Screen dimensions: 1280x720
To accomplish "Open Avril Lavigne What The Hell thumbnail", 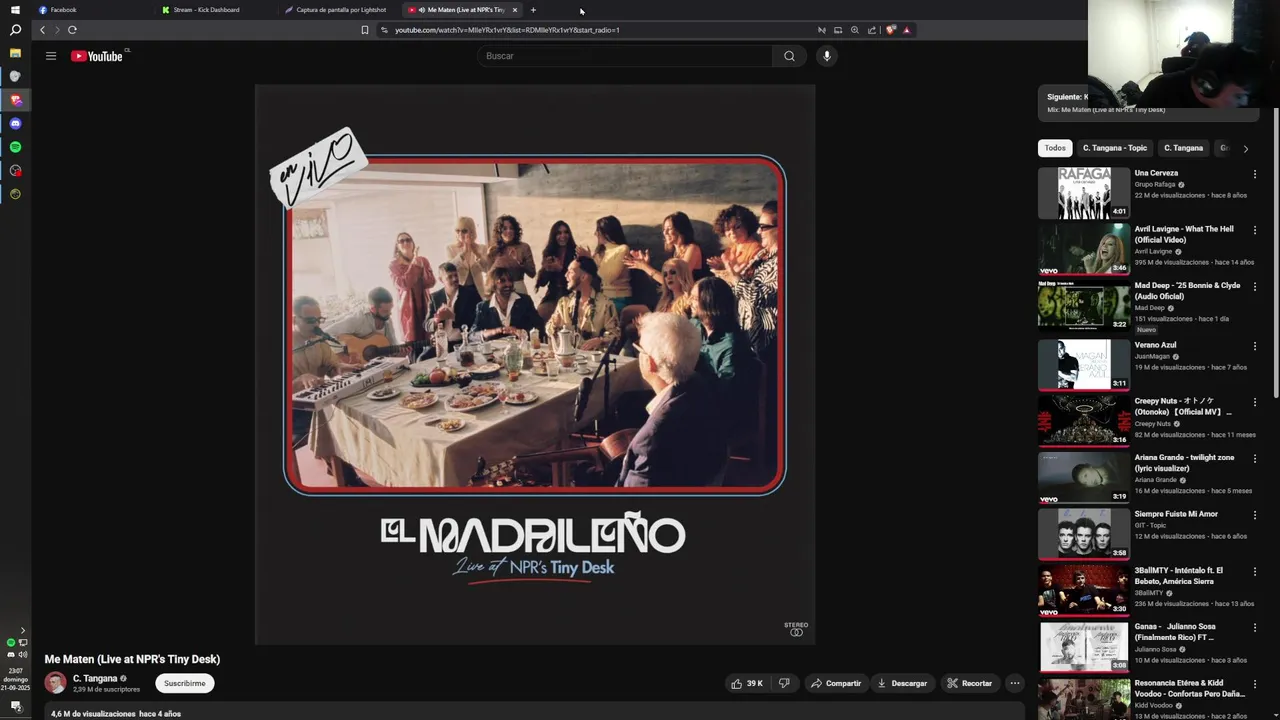I will [x=1084, y=249].
